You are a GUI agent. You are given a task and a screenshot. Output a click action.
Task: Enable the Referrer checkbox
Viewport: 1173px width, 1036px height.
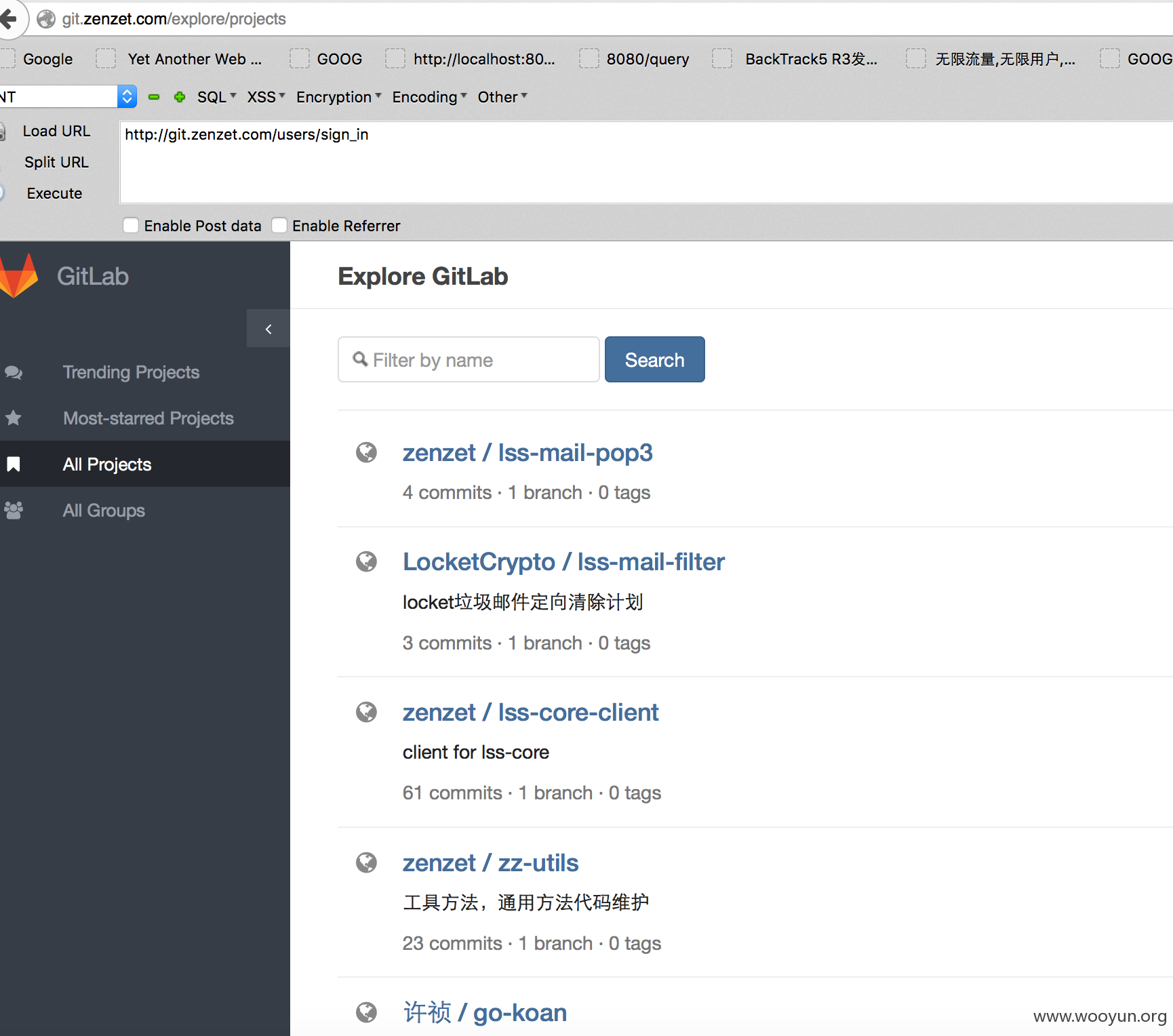click(x=279, y=225)
